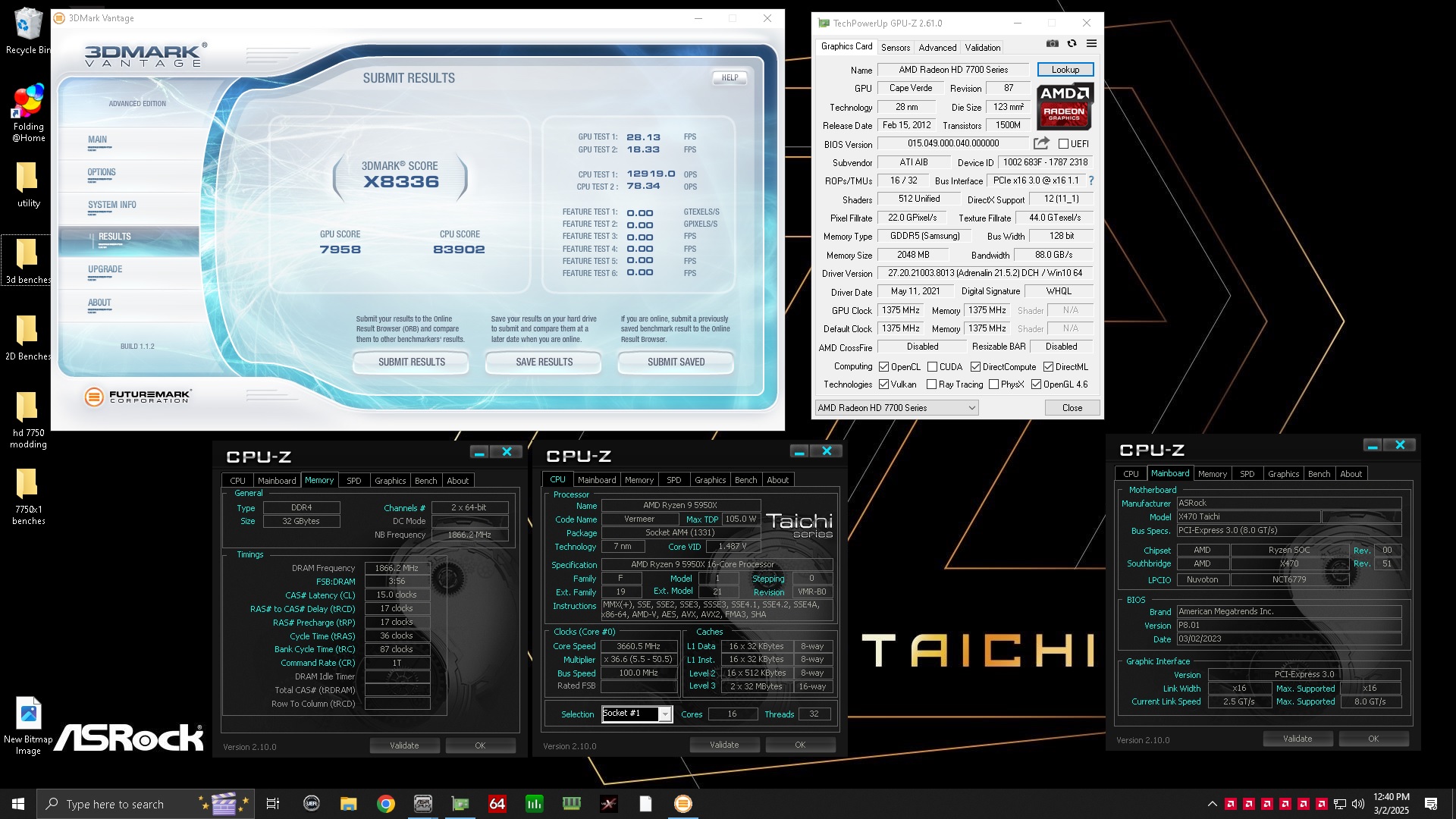This screenshot has height=819, width=1456.
Task: Click Validate in CPU-Z Memory window
Action: click(x=404, y=746)
